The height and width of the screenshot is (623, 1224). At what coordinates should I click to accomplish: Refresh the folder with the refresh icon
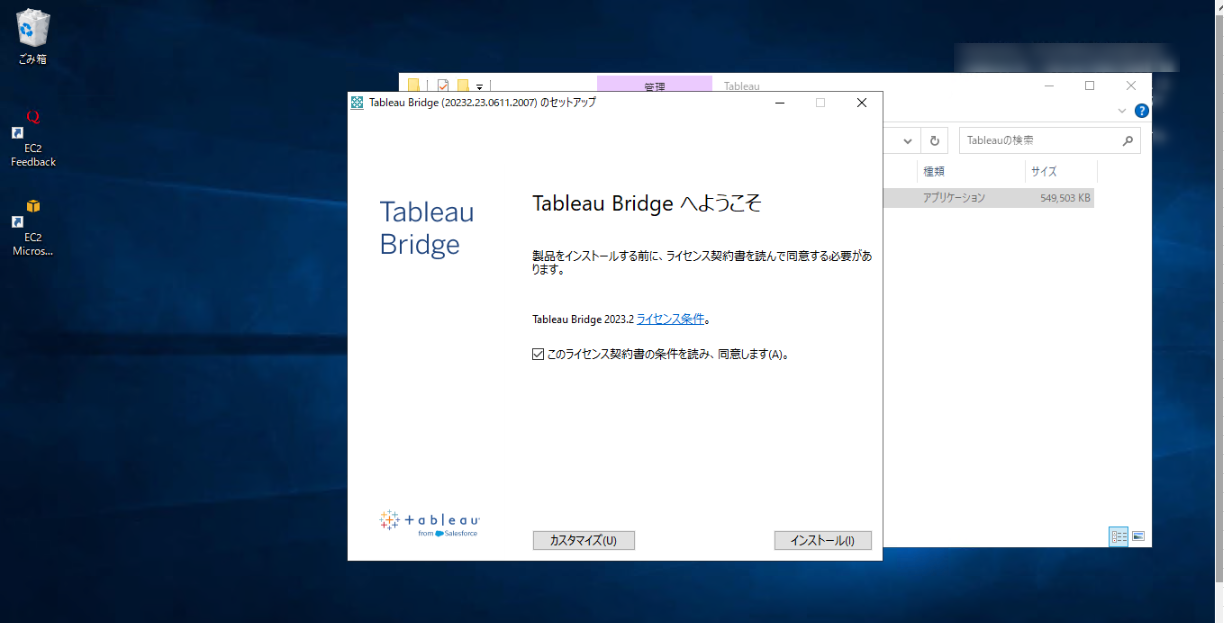(934, 140)
